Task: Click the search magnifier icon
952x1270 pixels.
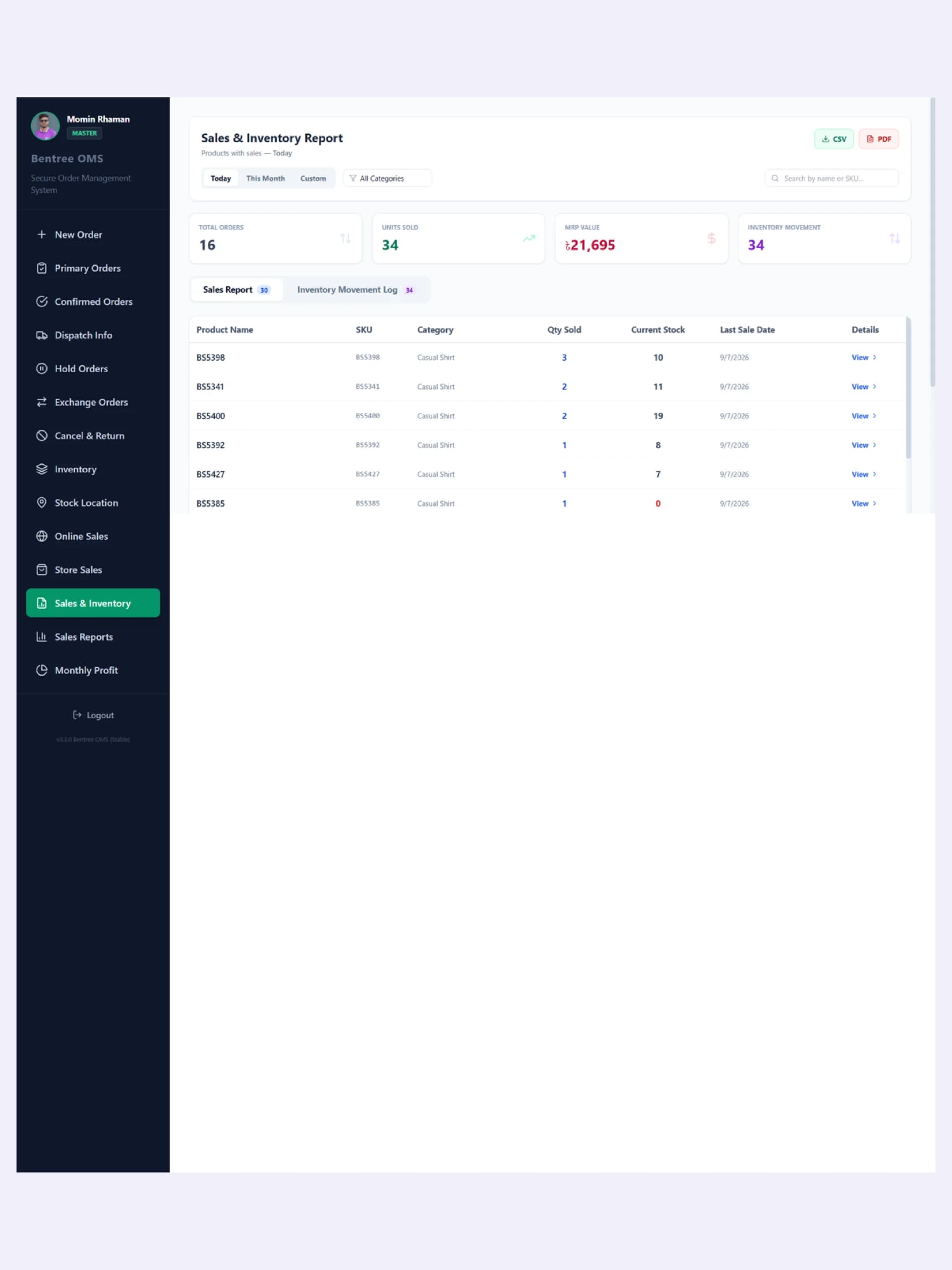Action: [x=774, y=179]
